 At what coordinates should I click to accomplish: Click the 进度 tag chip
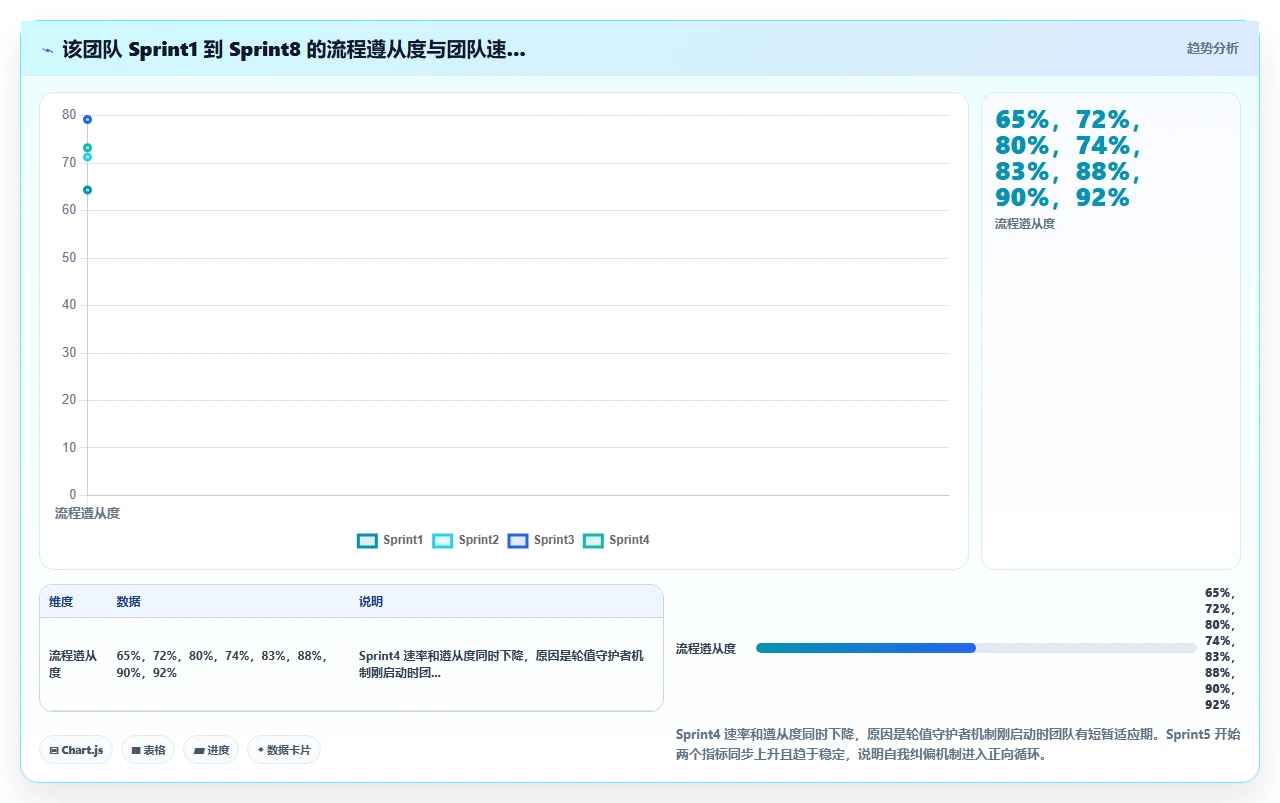[x=211, y=750]
